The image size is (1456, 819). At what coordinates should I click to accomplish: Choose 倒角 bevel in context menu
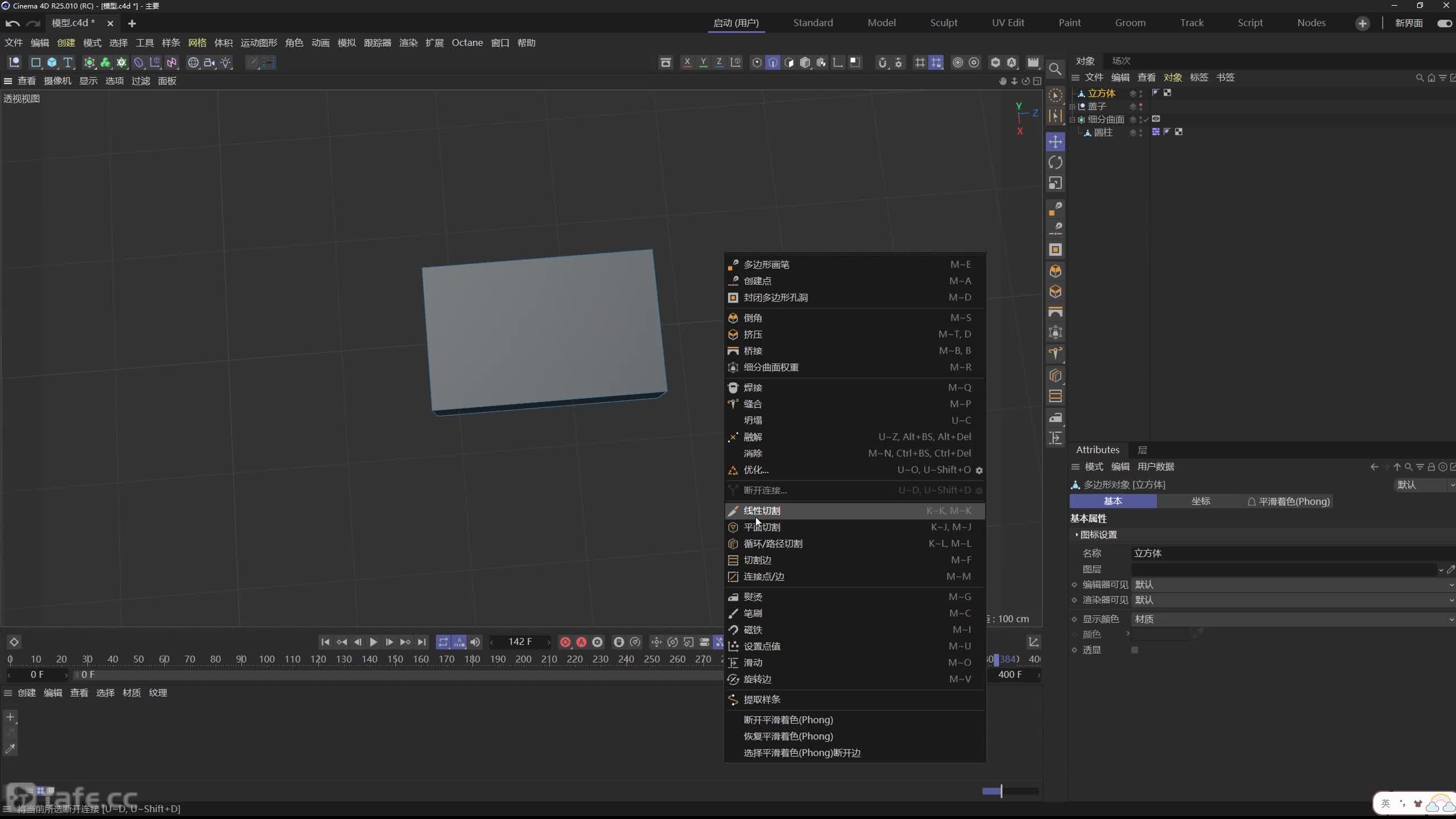tap(854, 318)
